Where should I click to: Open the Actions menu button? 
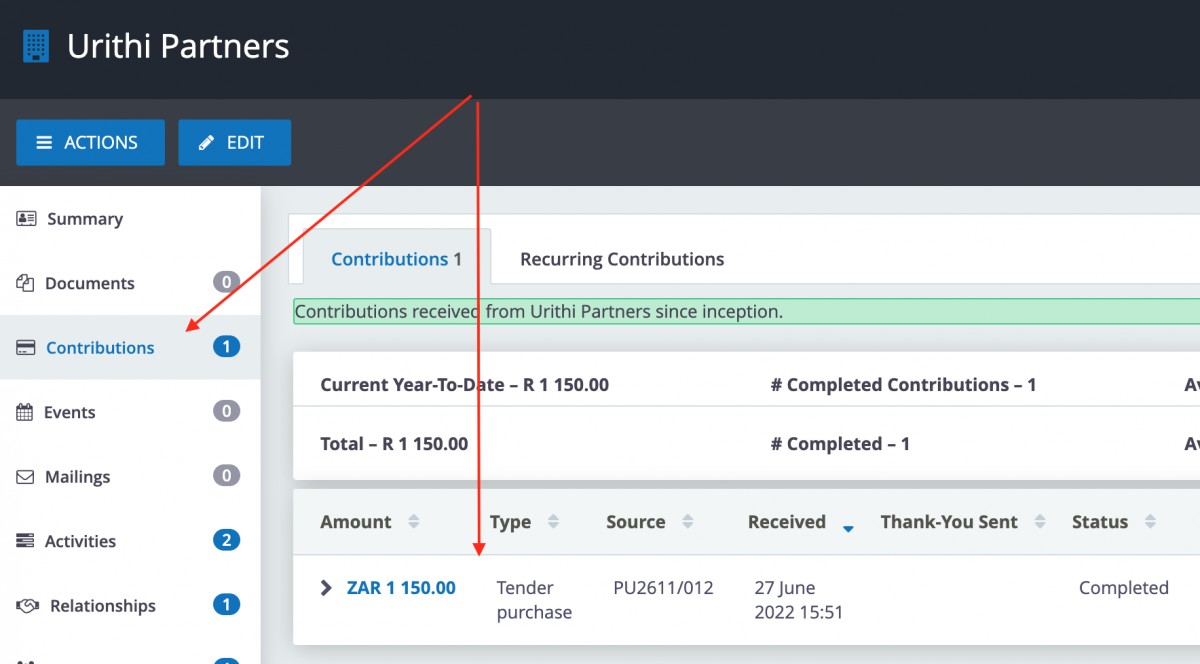pyautogui.click(x=90, y=142)
